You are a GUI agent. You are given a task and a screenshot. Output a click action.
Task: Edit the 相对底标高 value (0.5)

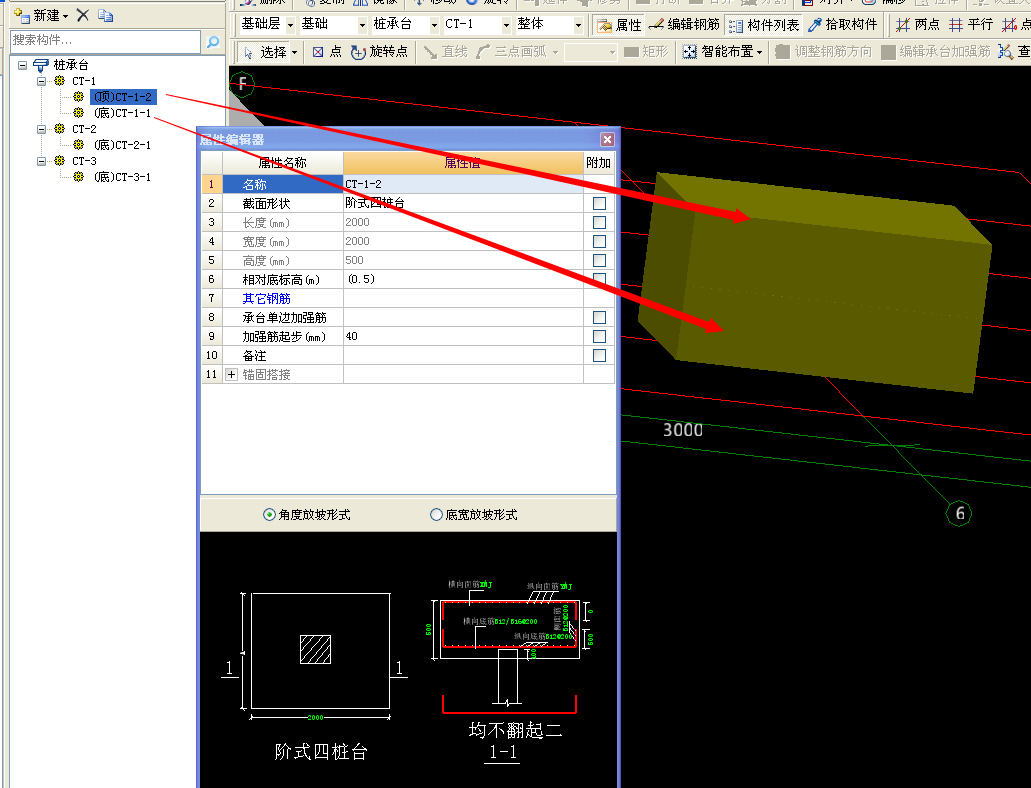tap(463, 280)
